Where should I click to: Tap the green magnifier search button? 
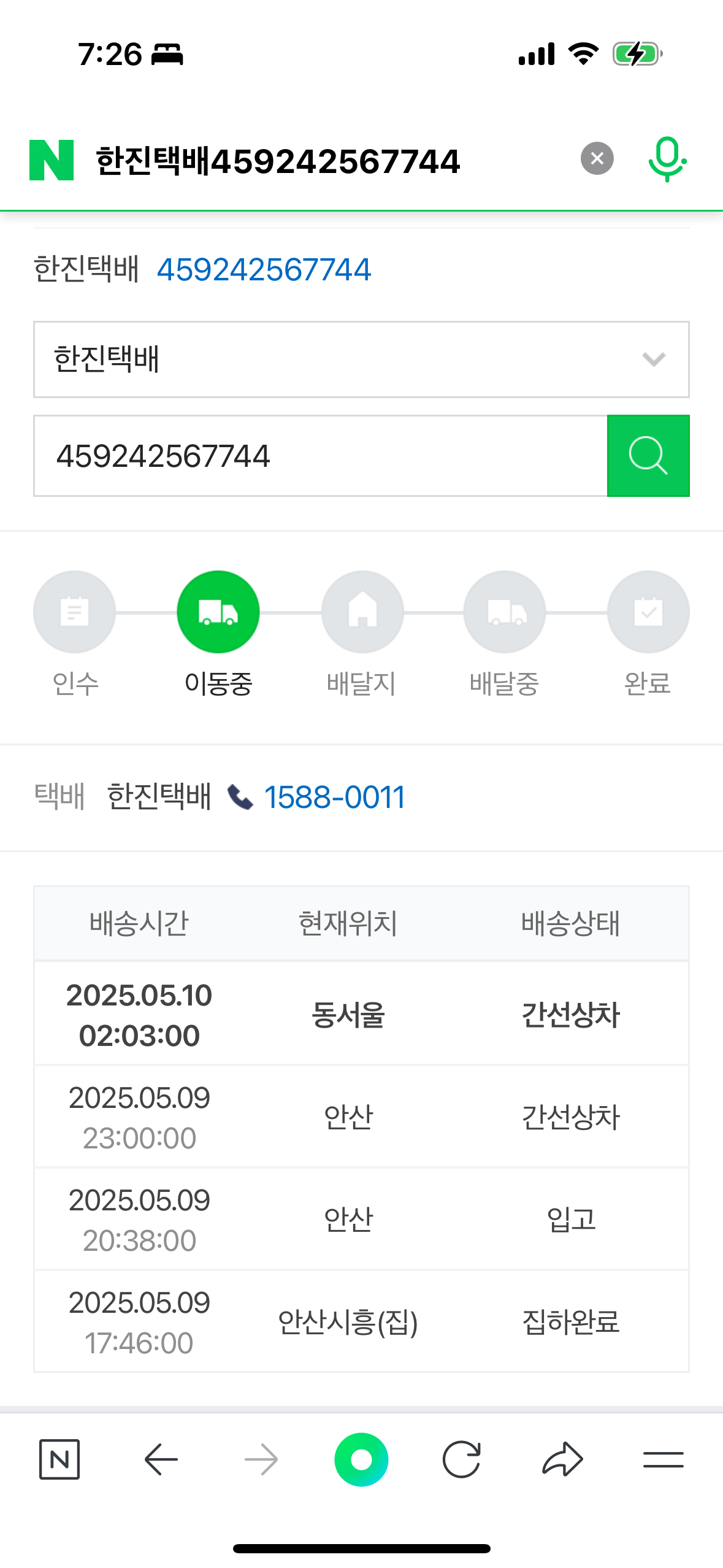[648, 456]
